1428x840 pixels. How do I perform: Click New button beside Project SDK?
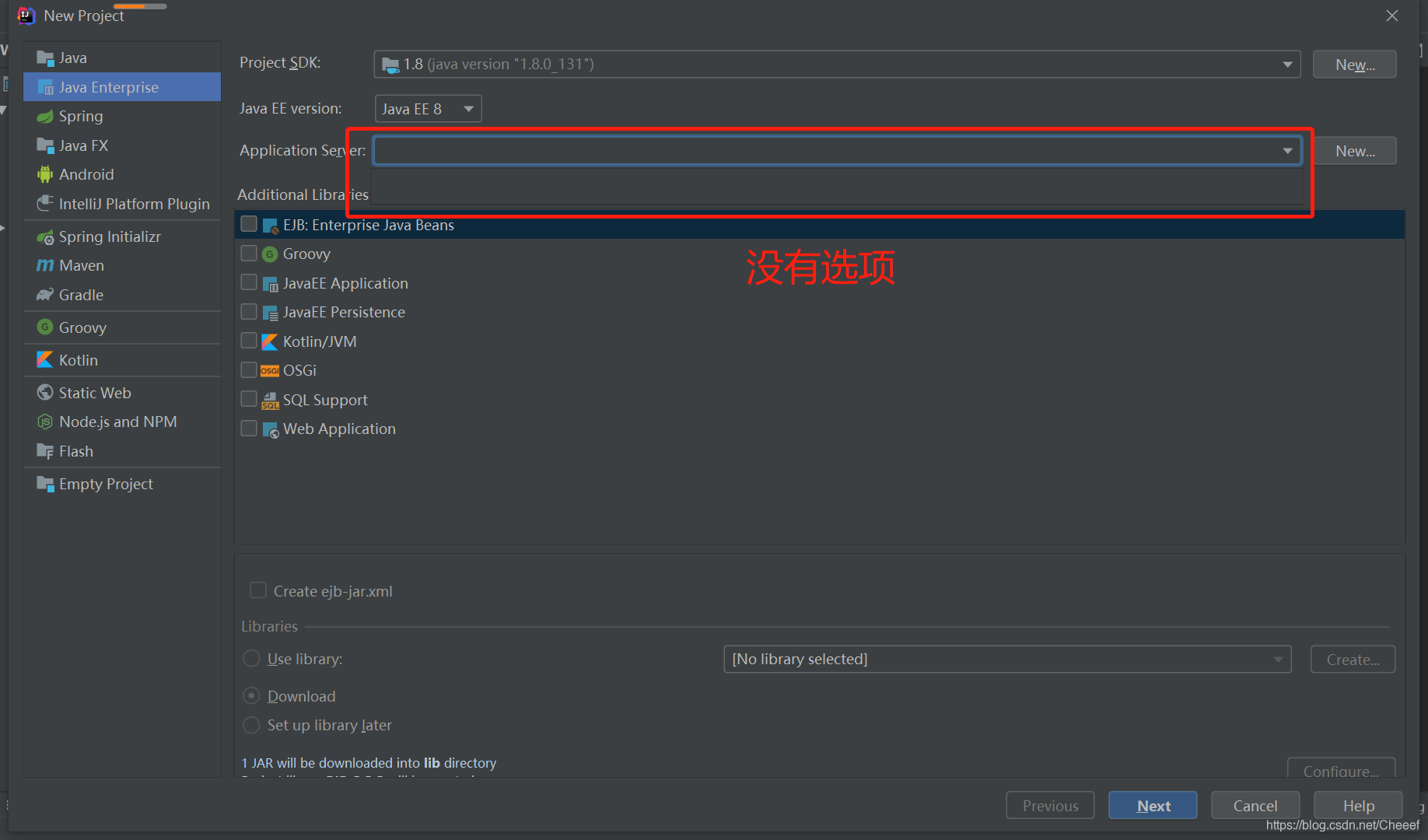(x=1354, y=65)
